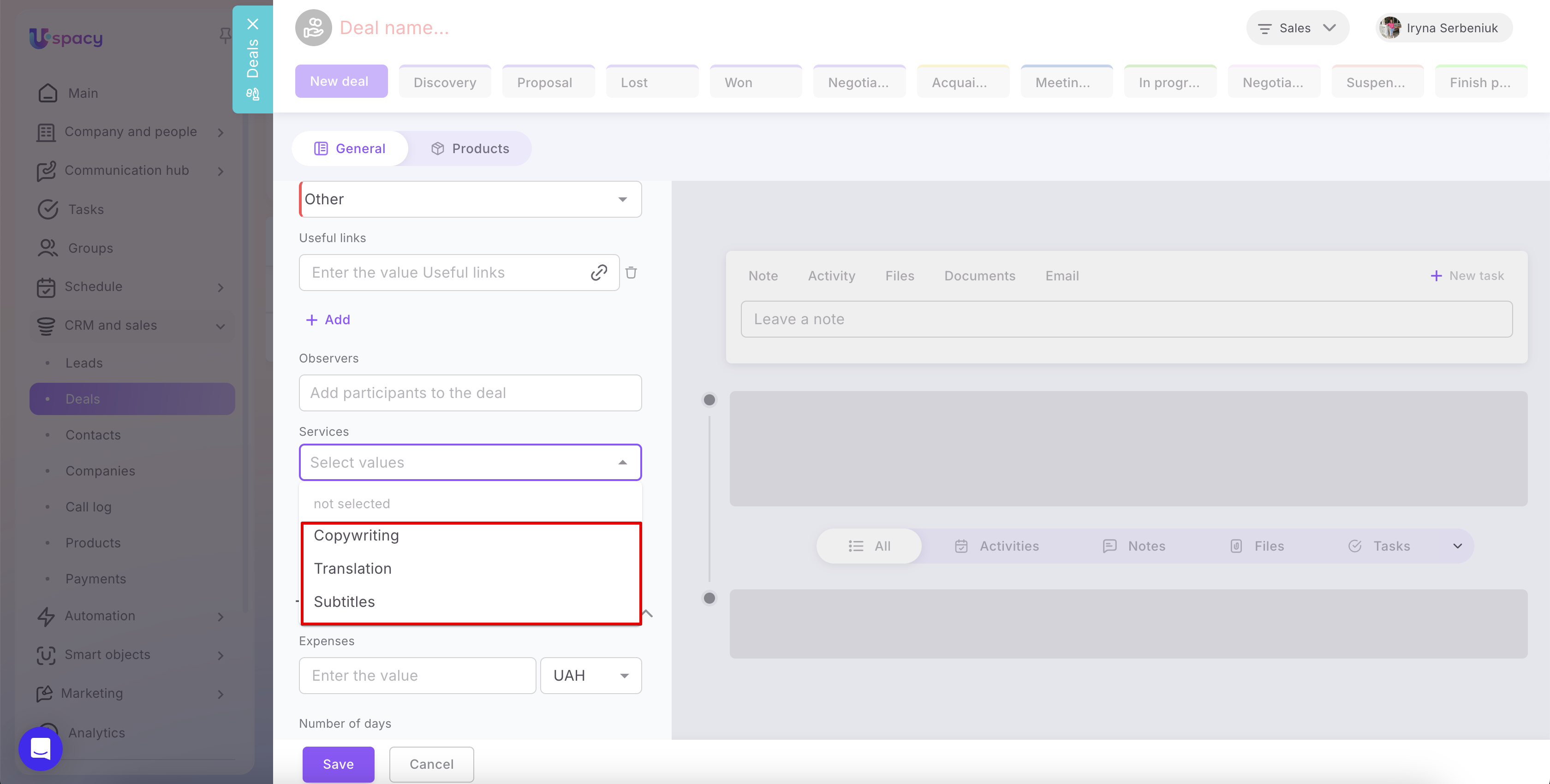Viewport: 1550px width, 784px height.
Task: Add another useful link
Action: 328,320
